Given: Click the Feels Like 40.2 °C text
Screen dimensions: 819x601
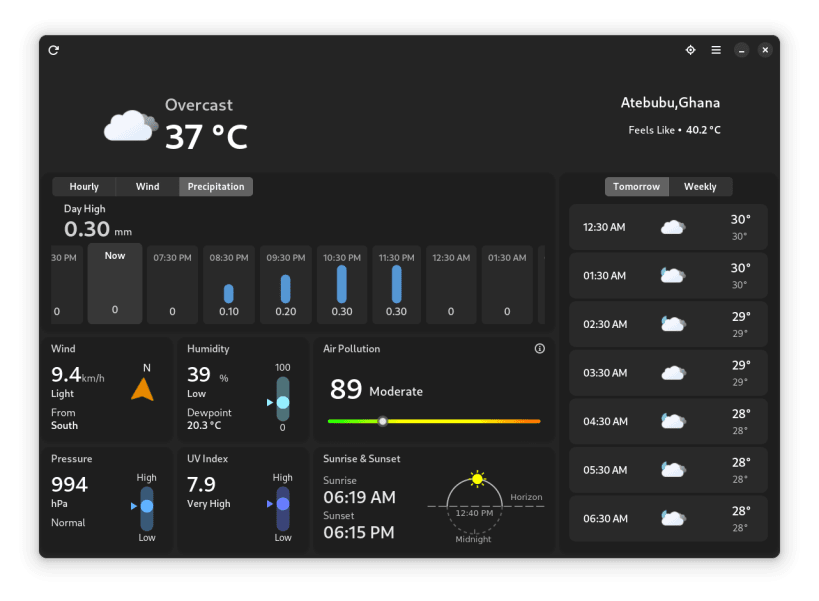Looking at the screenshot, I should [674, 130].
